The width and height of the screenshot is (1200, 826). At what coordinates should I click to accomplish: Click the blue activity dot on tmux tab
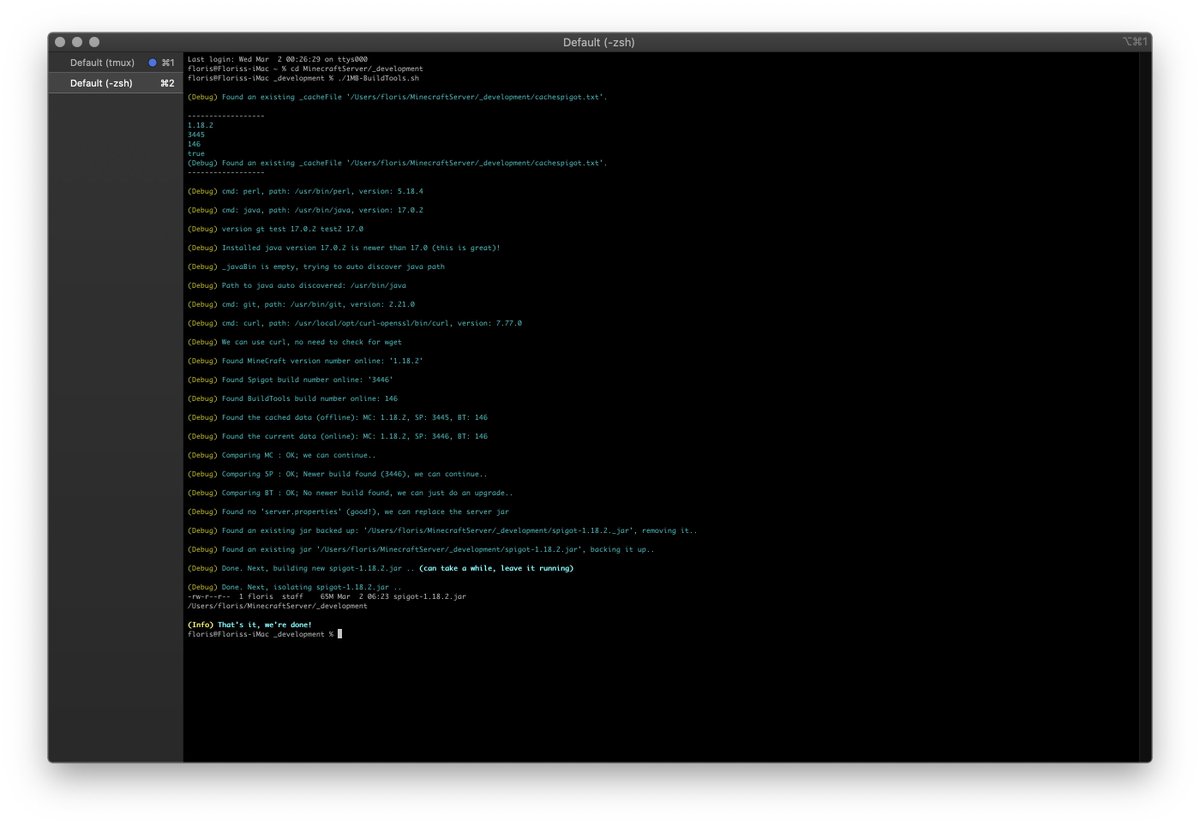(152, 63)
